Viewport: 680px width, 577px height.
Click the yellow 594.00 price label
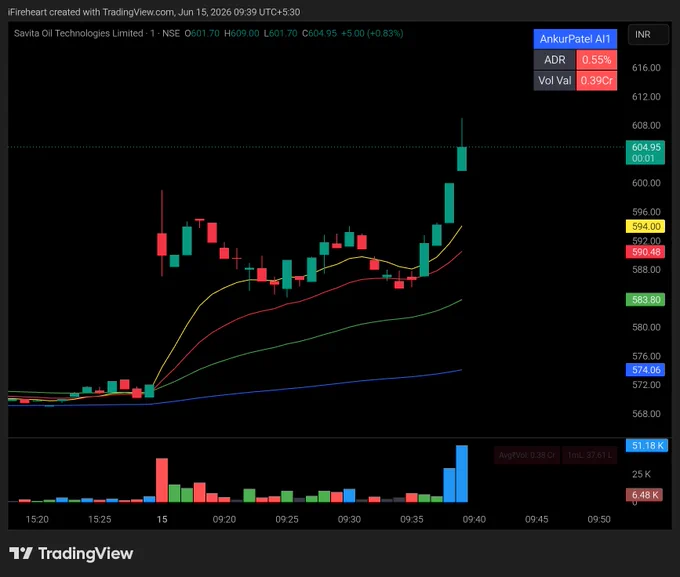coord(645,226)
